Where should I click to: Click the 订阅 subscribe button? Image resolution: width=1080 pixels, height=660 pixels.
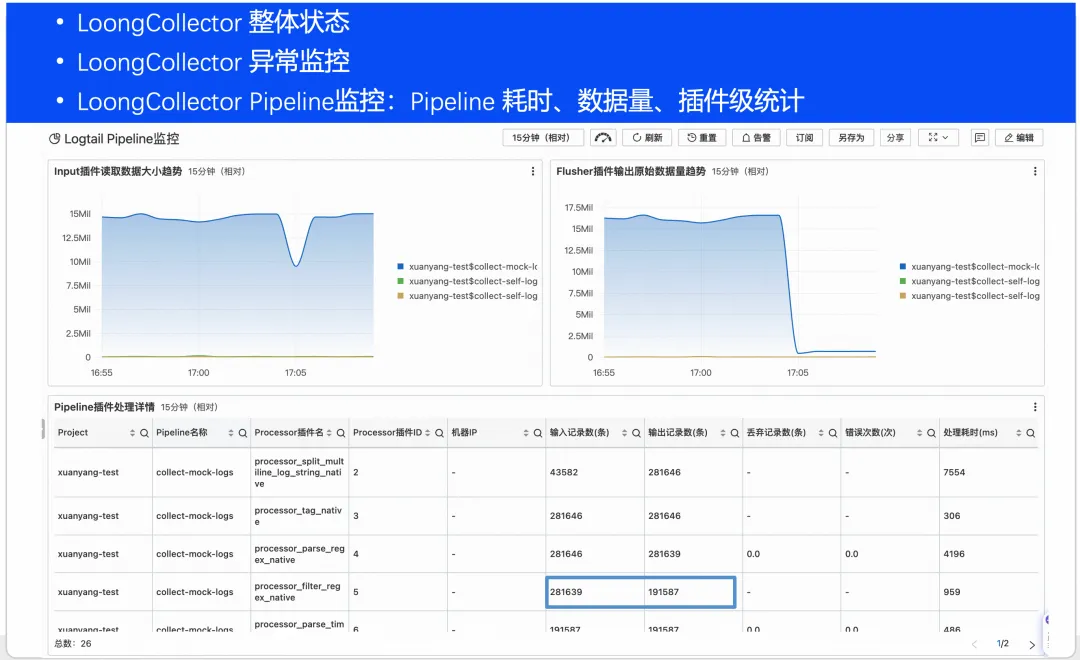(x=804, y=138)
